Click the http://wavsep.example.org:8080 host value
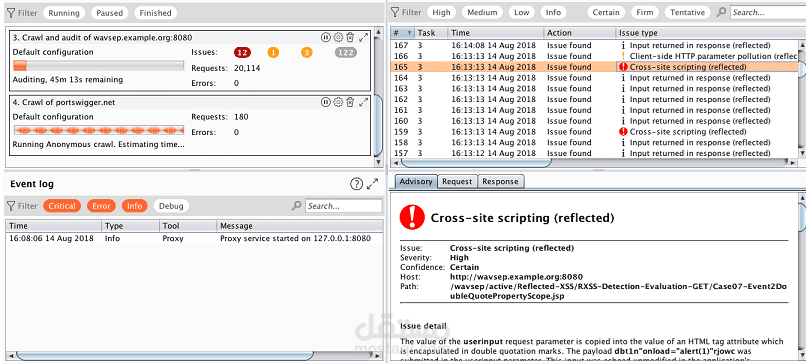The width and height of the screenshot is (806, 364). [516, 277]
